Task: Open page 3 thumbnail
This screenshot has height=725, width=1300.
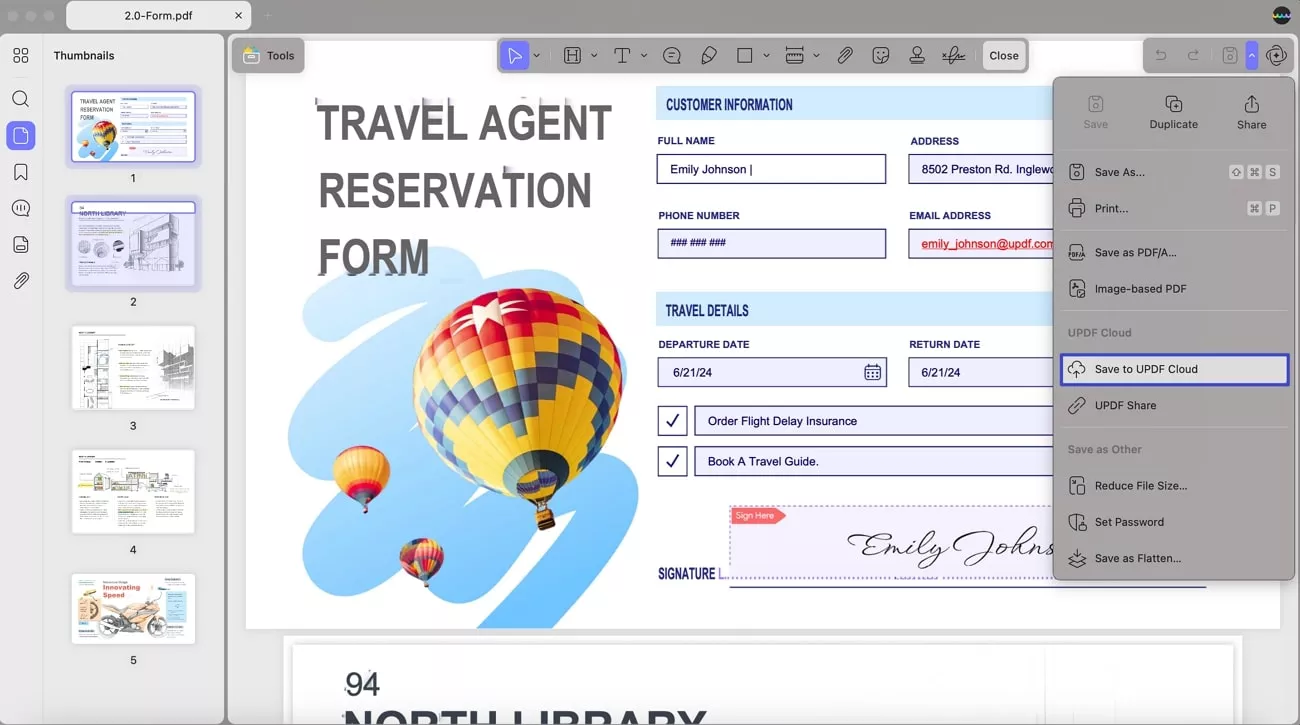Action: pos(133,367)
